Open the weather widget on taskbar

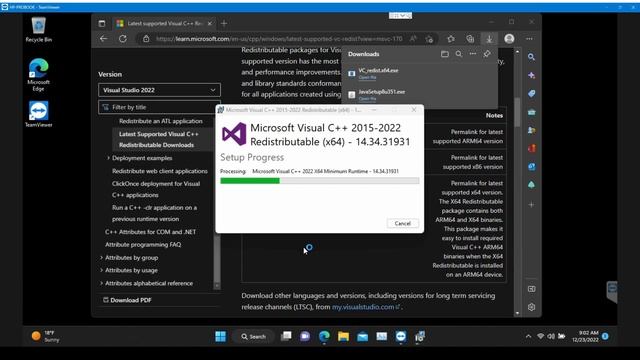click(x=45, y=336)
